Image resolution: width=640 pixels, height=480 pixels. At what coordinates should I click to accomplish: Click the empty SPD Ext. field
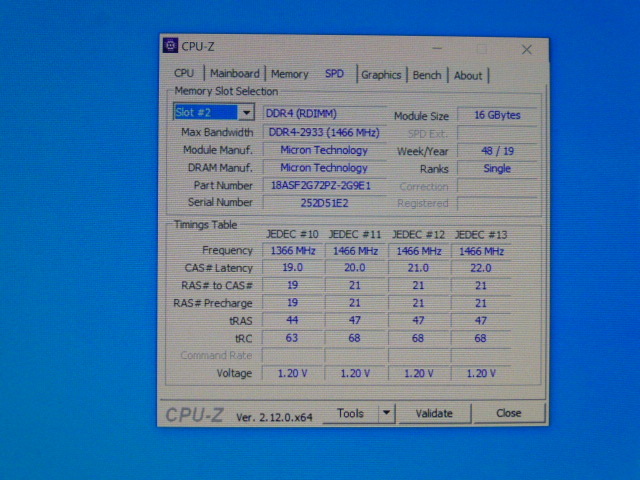coord(497,133)
